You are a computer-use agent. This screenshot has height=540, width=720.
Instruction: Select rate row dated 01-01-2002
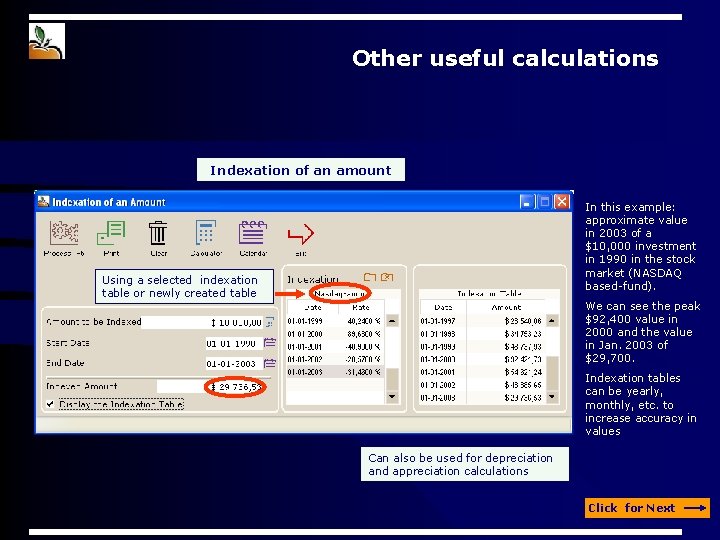coord(335,359)
